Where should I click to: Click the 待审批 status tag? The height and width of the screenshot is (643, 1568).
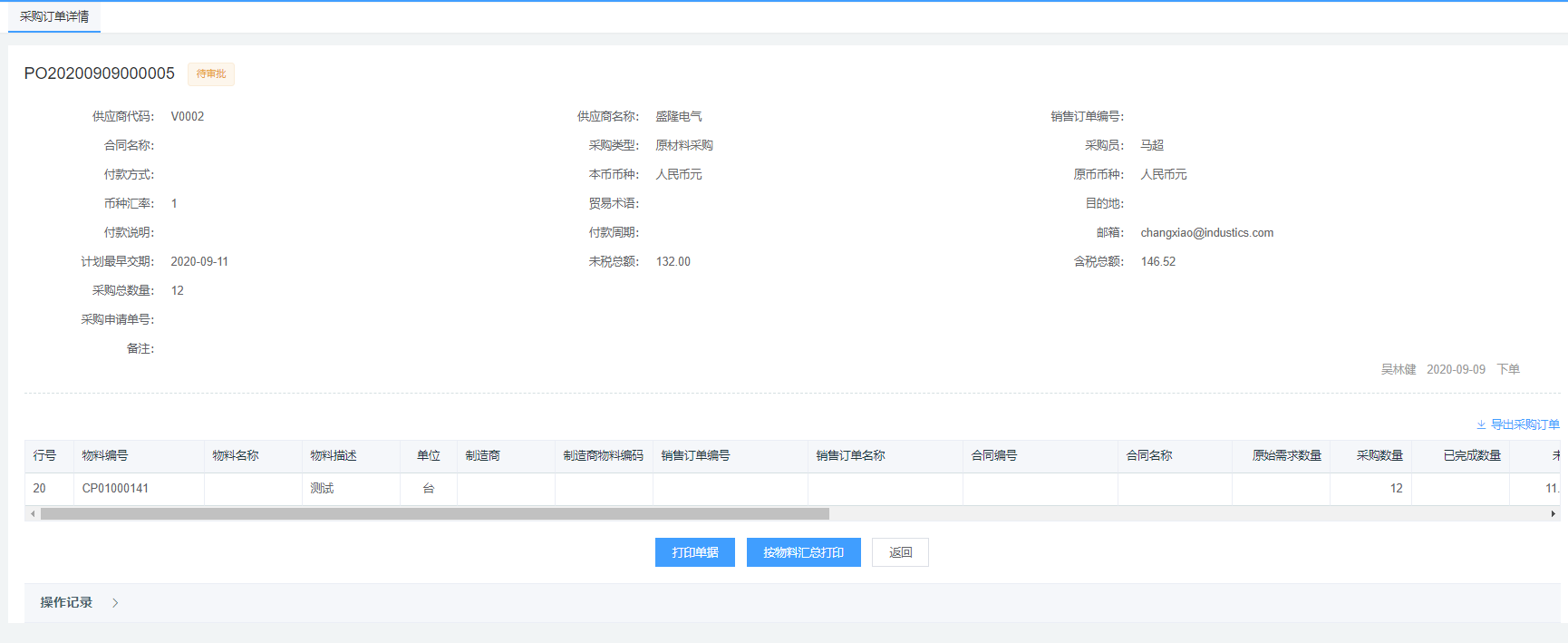coord(211,74)
